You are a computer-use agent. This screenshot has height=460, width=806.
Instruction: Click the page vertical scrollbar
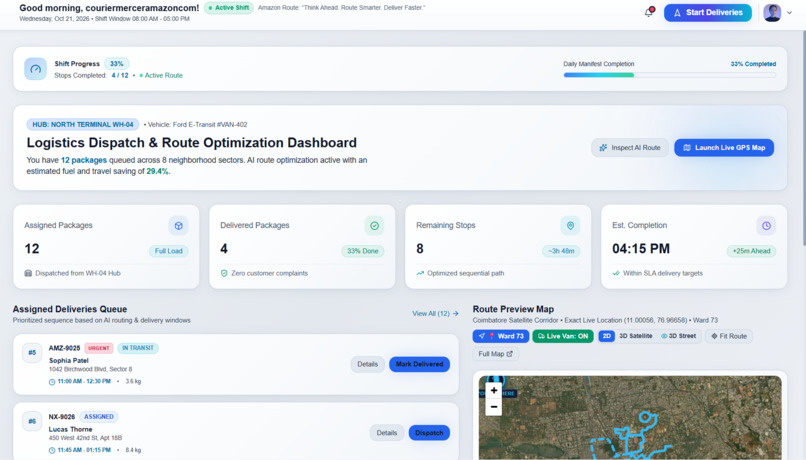click(x=803, y=139)
